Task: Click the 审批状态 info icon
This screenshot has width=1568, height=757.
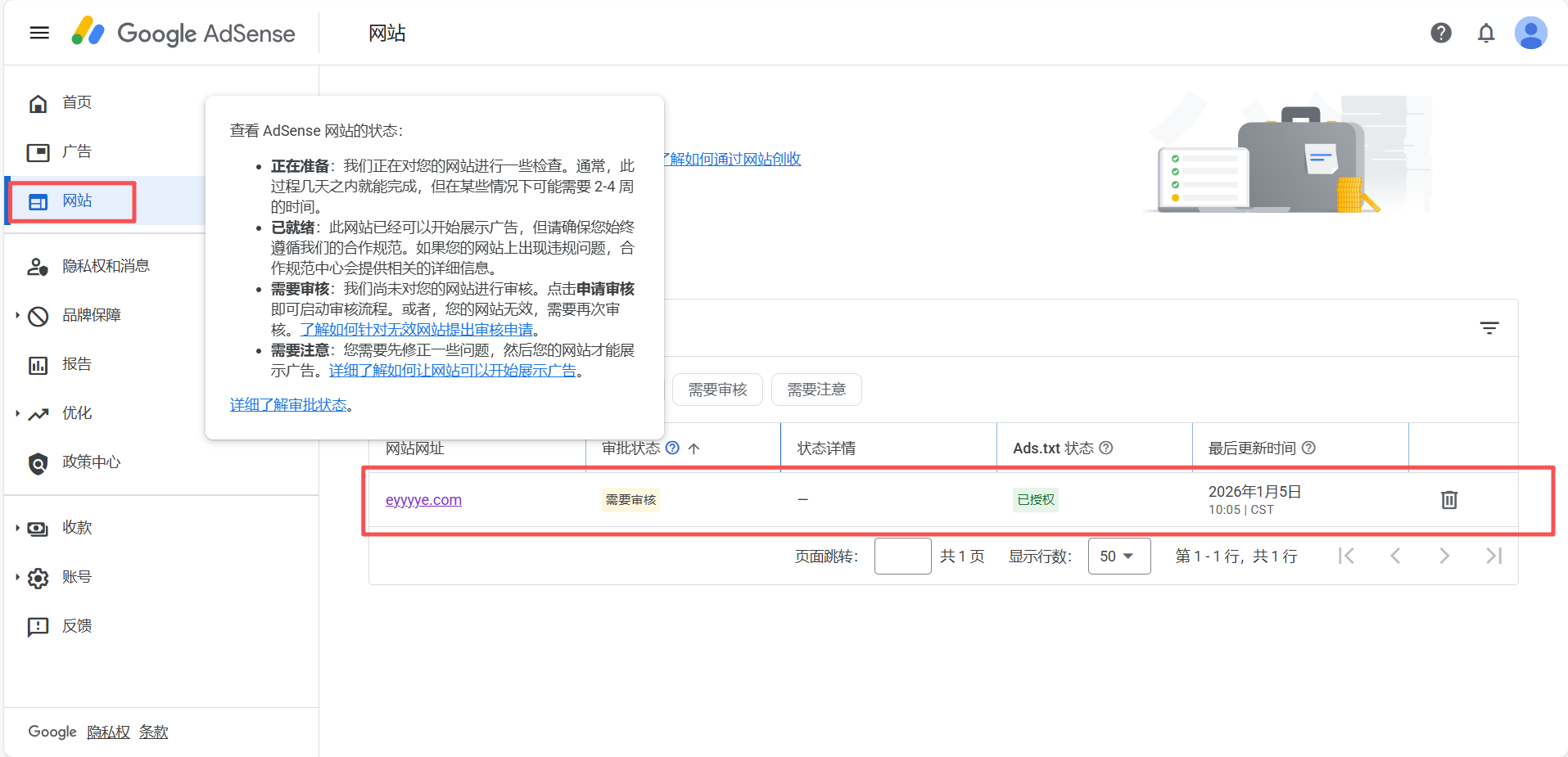Action: [672, 448]
